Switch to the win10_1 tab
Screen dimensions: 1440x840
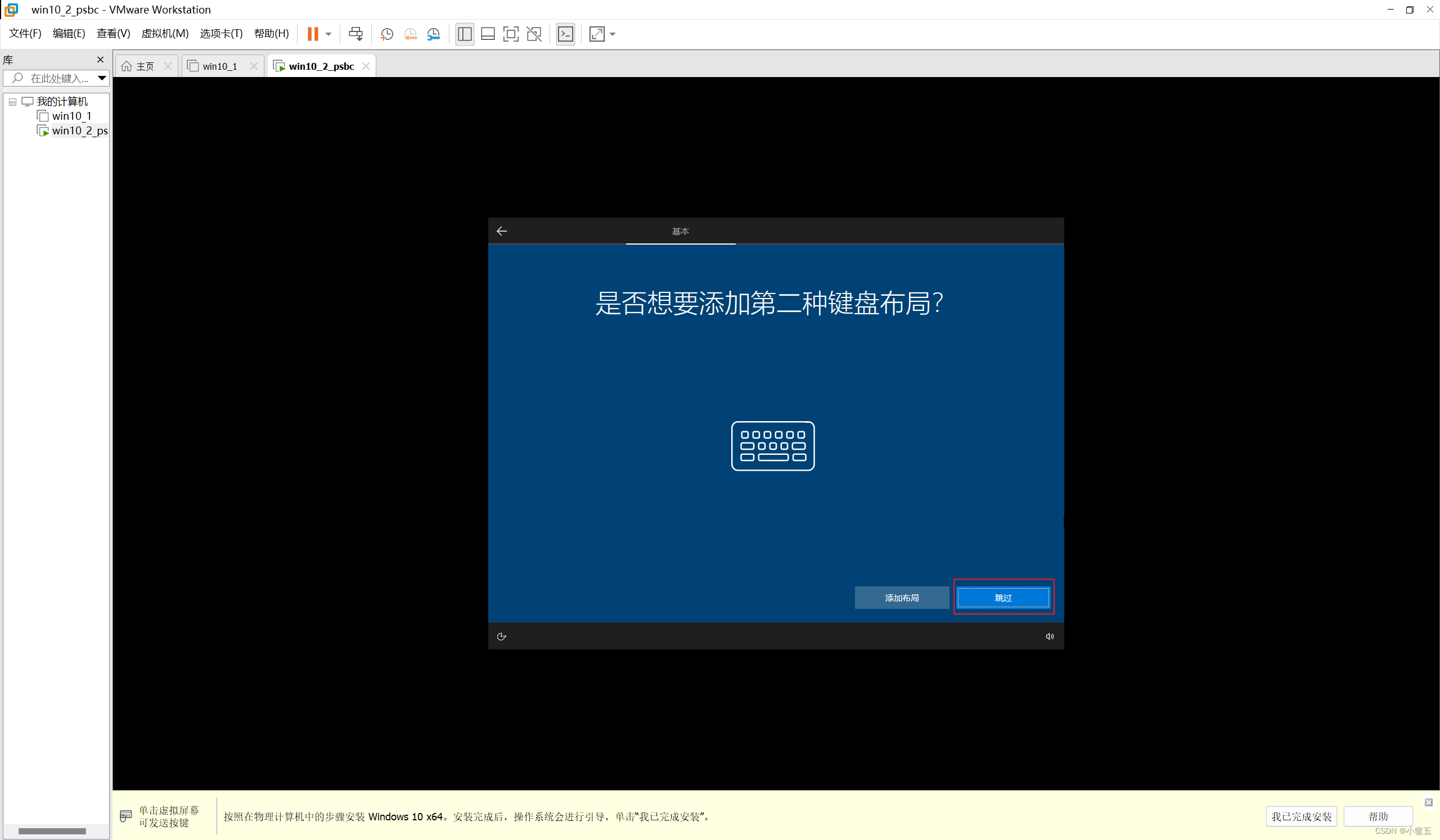point(220,66)
